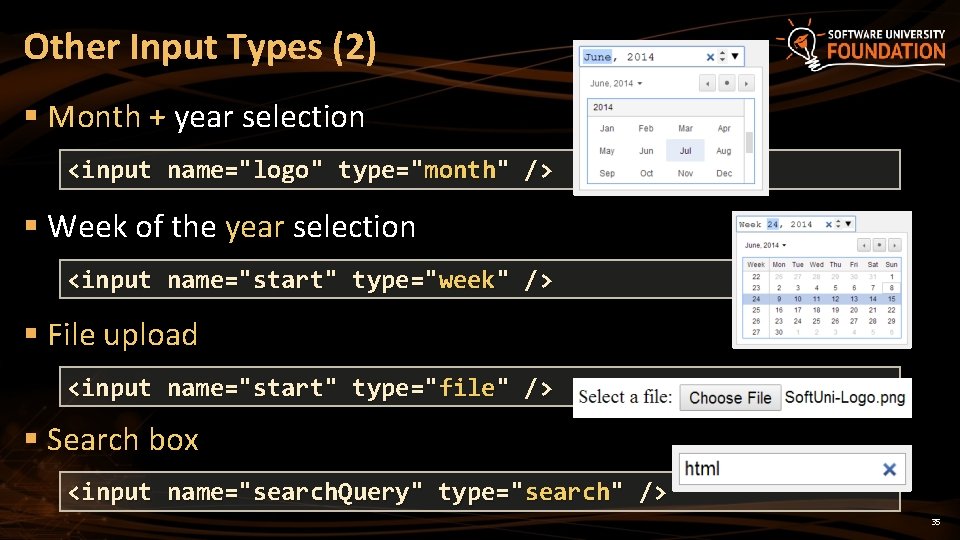Clear the search box with the blue X
This screenshot has height=540, width=960.
(x=889, y=470)
